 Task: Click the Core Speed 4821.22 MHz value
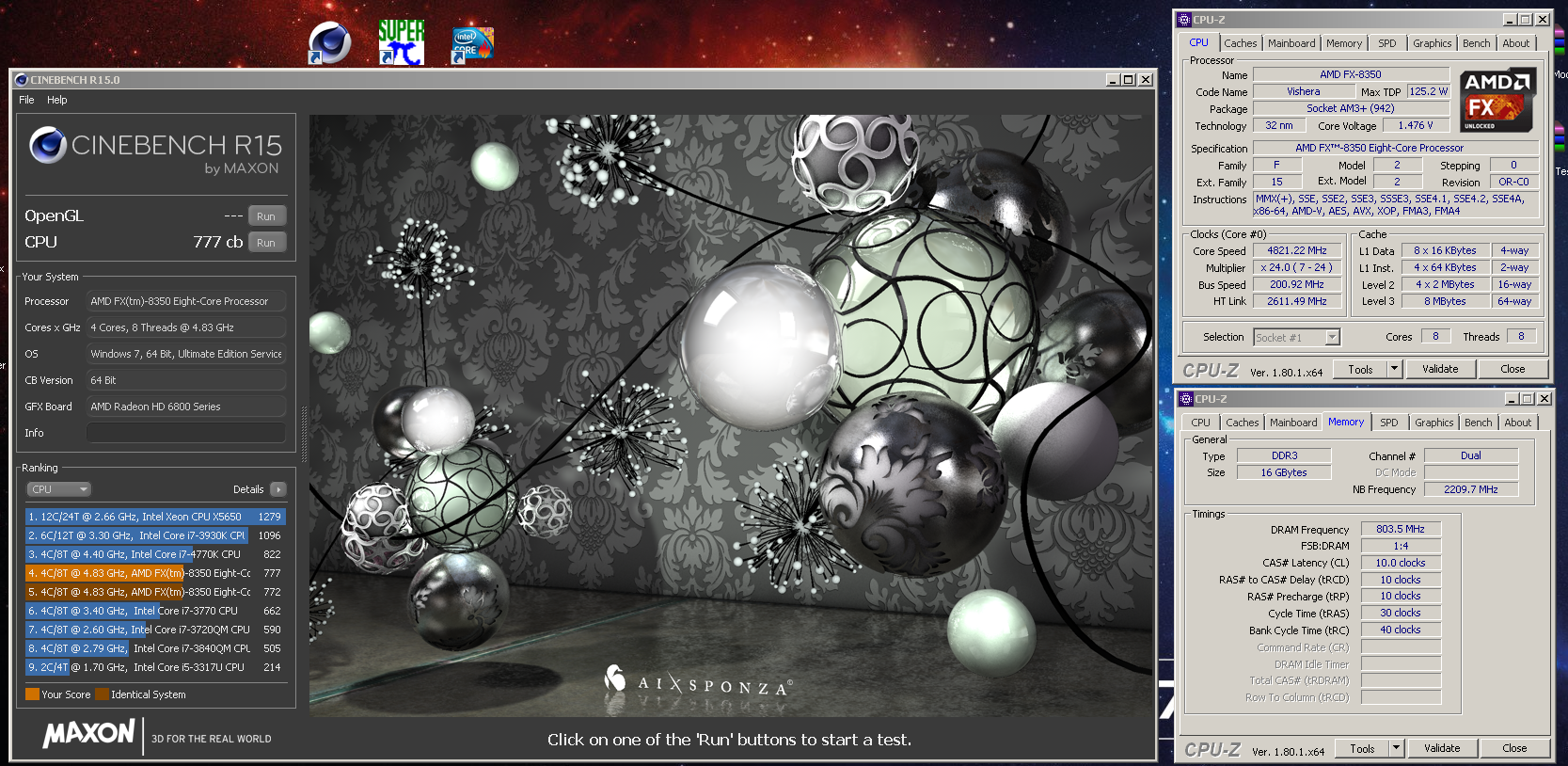[1297, 250]
